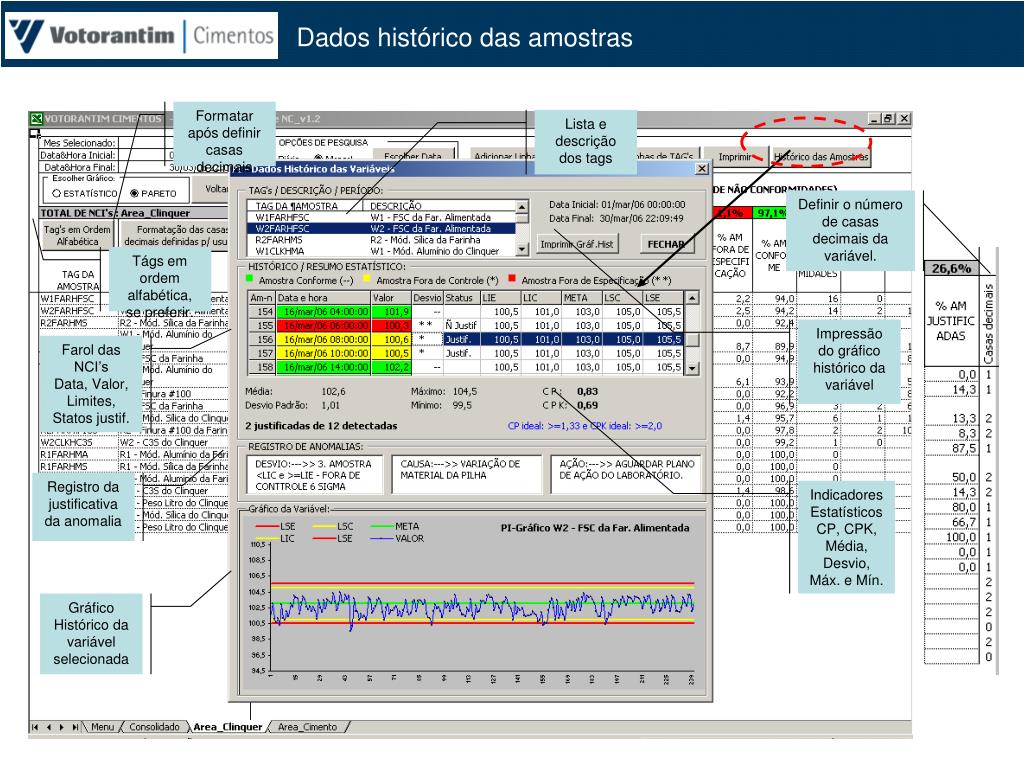This screenshot has height=768, width=1024.
Task: Go to last sheet with the tab navigation arrow
Action: pos(75,727)
